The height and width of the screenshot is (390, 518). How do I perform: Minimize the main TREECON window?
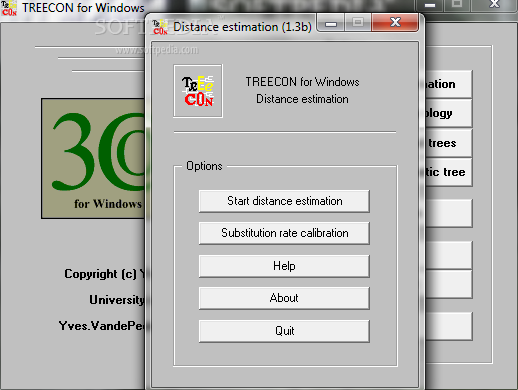tap(430, 5)
